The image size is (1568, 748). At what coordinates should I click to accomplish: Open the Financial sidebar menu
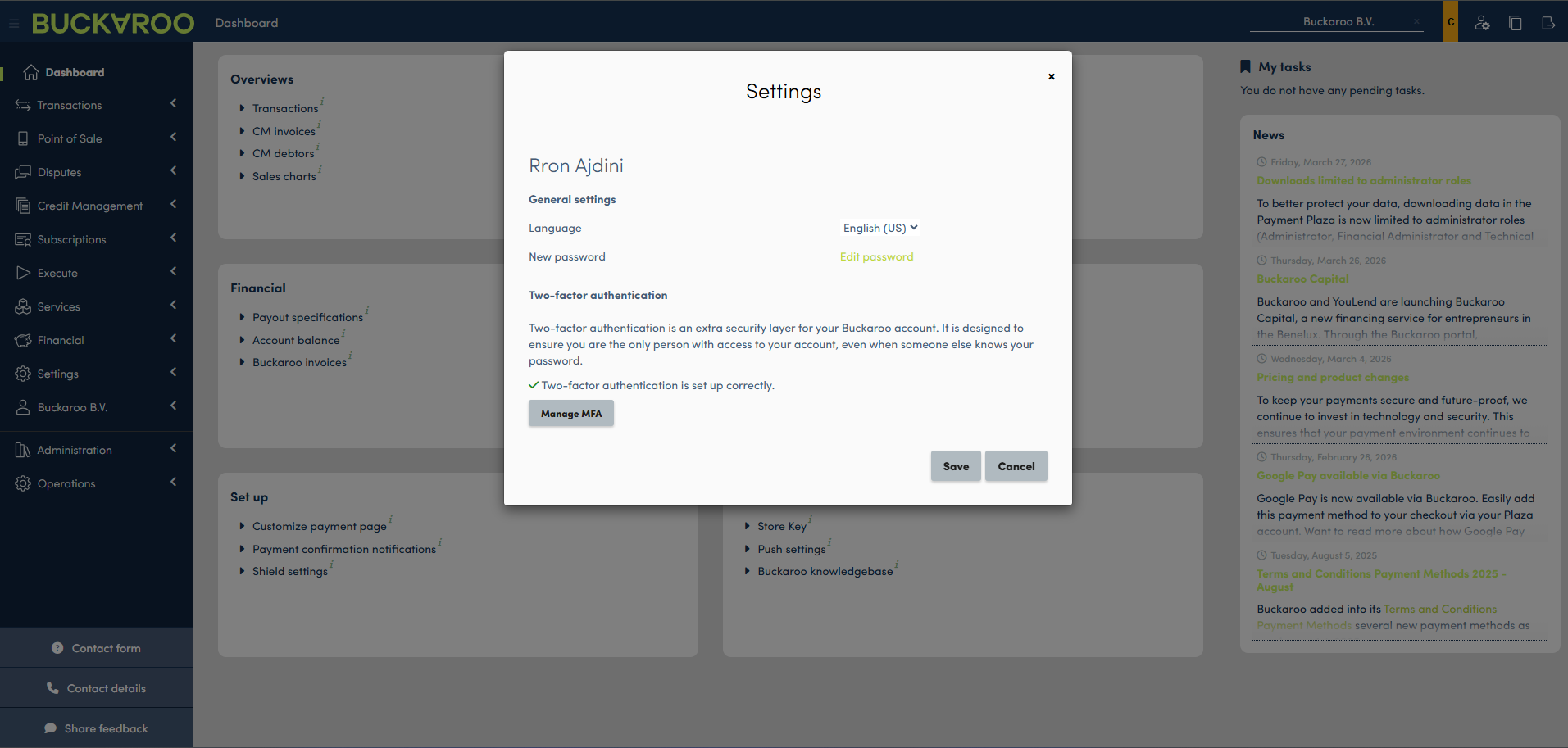click(97, 340)
